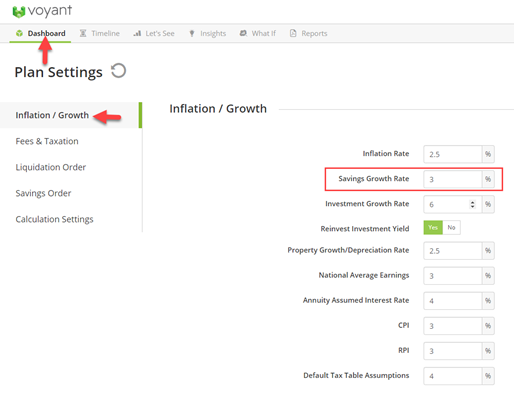Viewport: 514px width, 394px height.
Task: Click the Let's See chart icon
Action: tap(137, 33)
